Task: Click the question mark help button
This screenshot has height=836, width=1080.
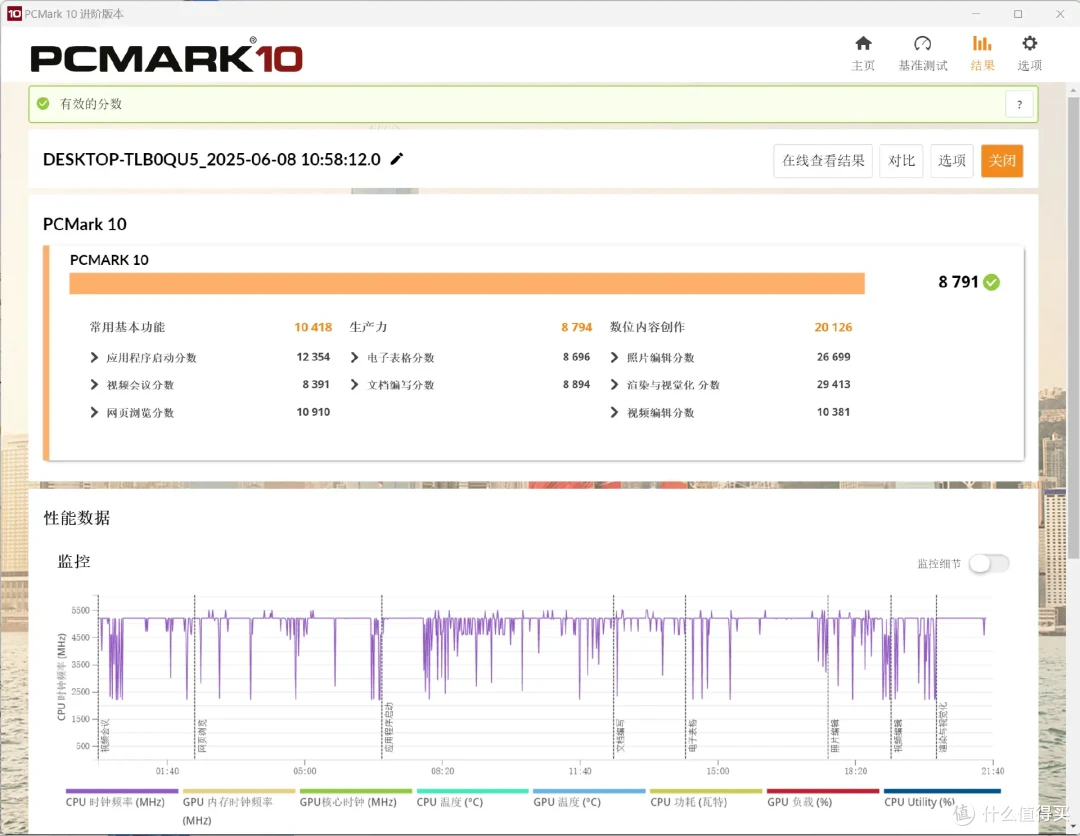Action: click(1019, 105)
